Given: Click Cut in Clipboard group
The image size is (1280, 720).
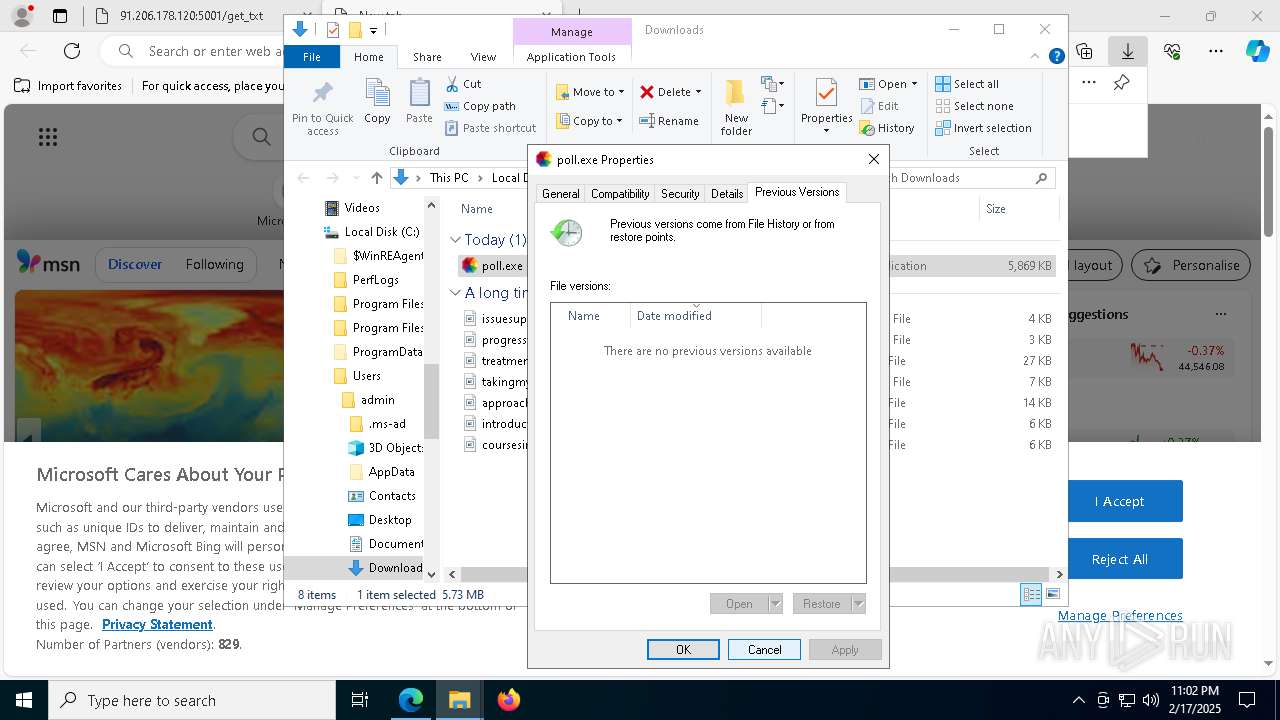Looking at the screenshot, I should (463, 84).
